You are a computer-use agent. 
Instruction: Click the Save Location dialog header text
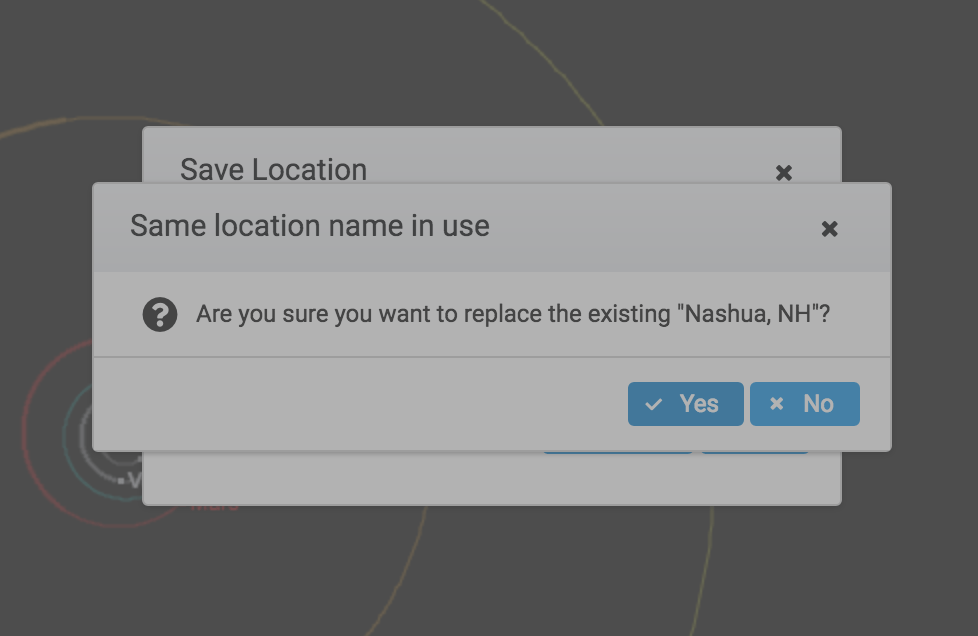click(273, 170)
